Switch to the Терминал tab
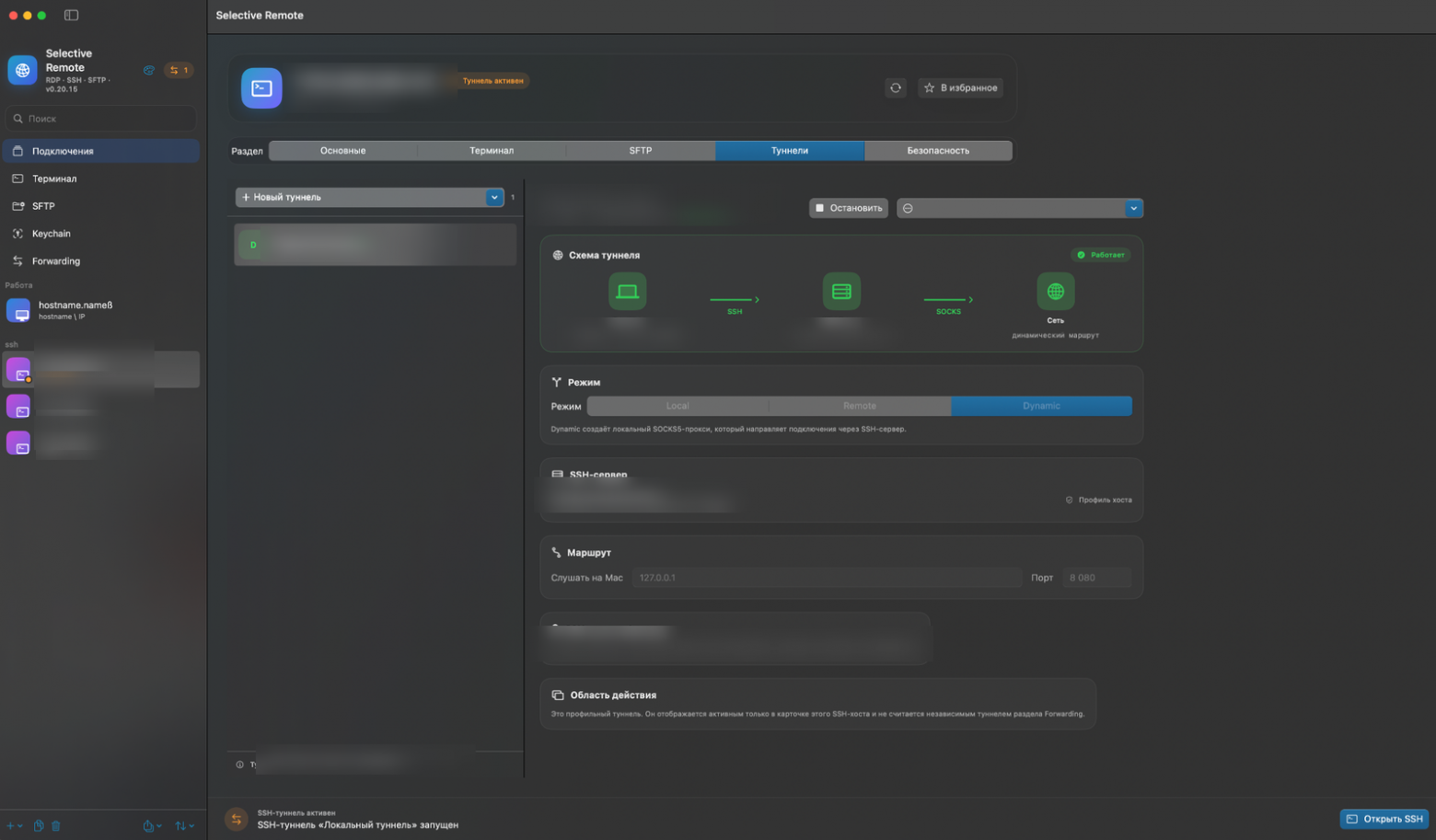This screenshot has width=1436, height=840. tap(492, 150)
